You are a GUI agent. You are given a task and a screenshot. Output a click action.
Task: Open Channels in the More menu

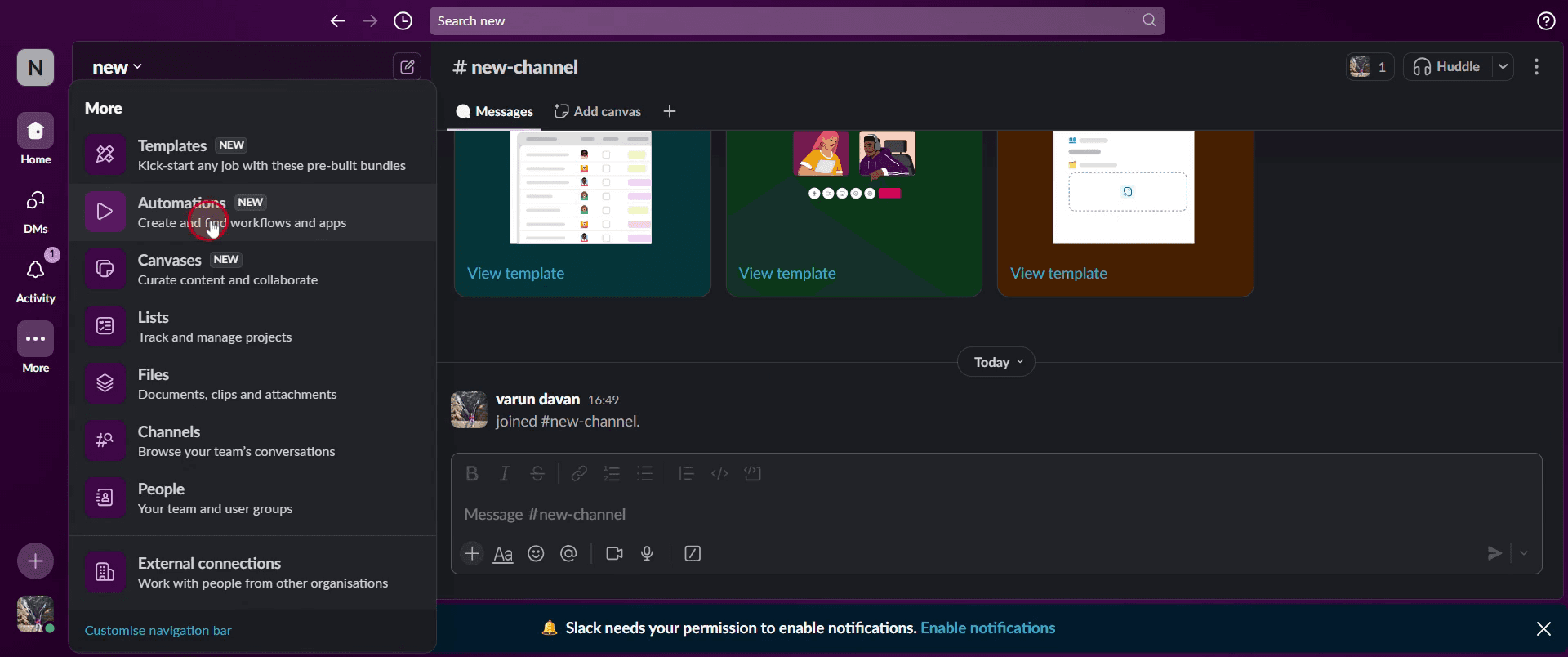click(x=252, y=441)
